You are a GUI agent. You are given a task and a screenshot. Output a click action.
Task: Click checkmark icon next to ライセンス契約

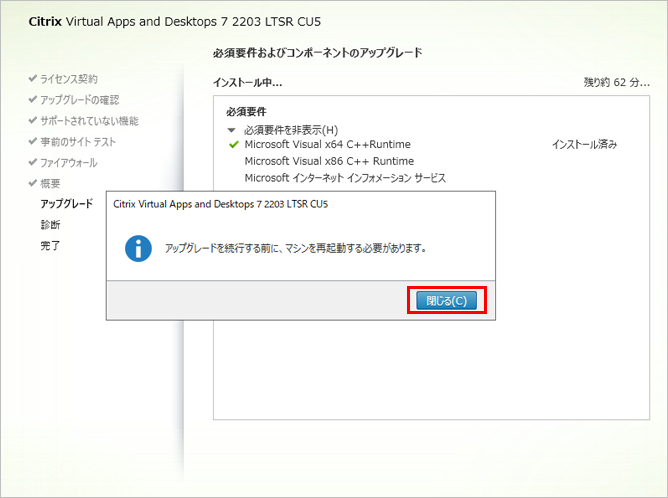tap(32, 78)
